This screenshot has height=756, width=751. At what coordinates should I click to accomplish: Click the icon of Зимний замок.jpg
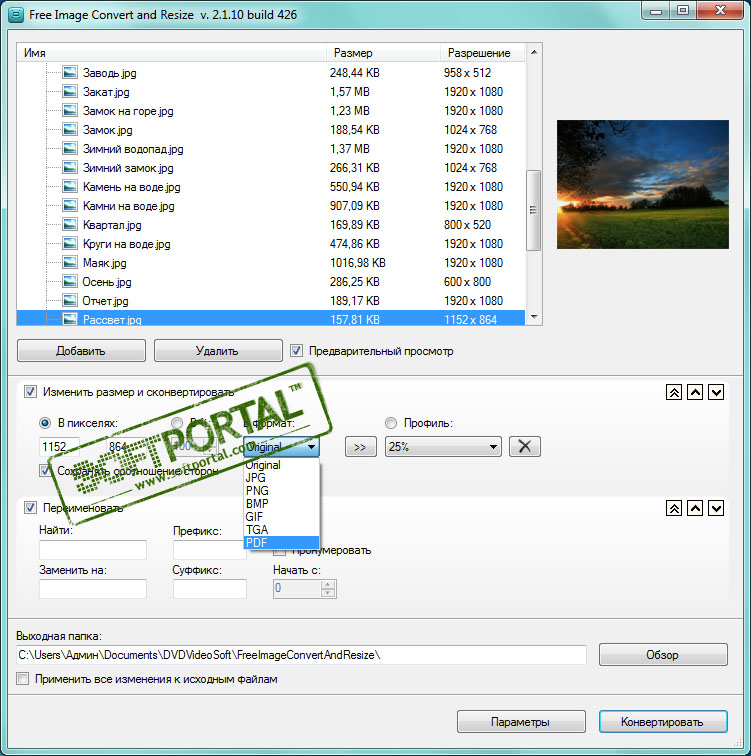70,168
